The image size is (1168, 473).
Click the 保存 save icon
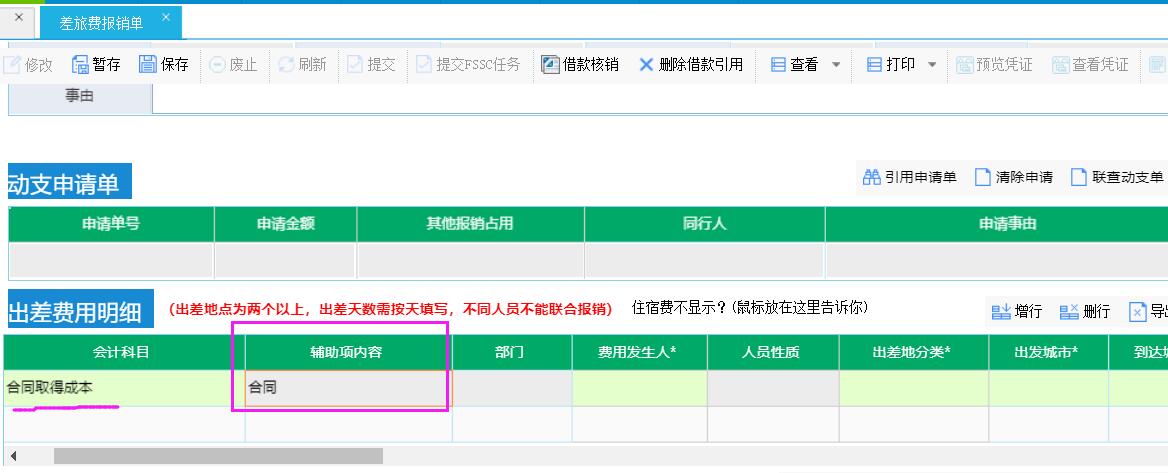[x=148, y=65]
